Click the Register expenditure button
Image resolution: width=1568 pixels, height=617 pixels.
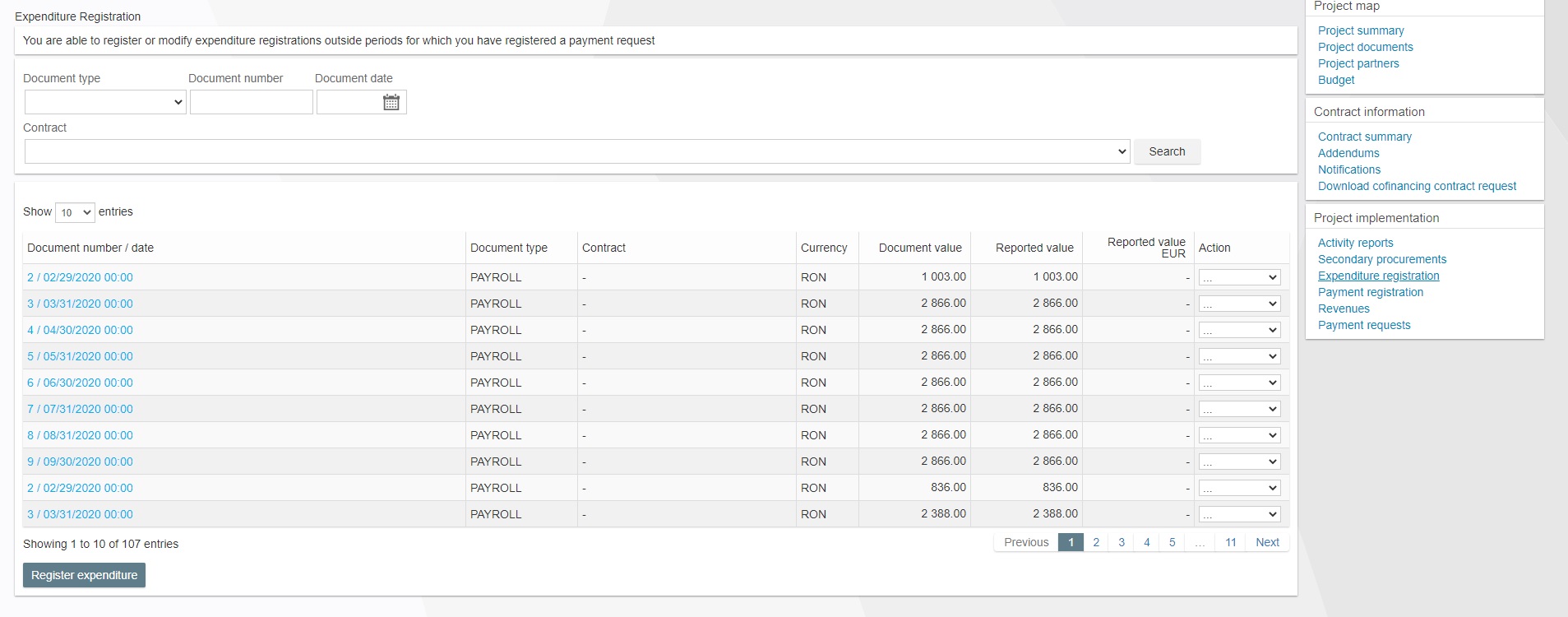point(84,575)
